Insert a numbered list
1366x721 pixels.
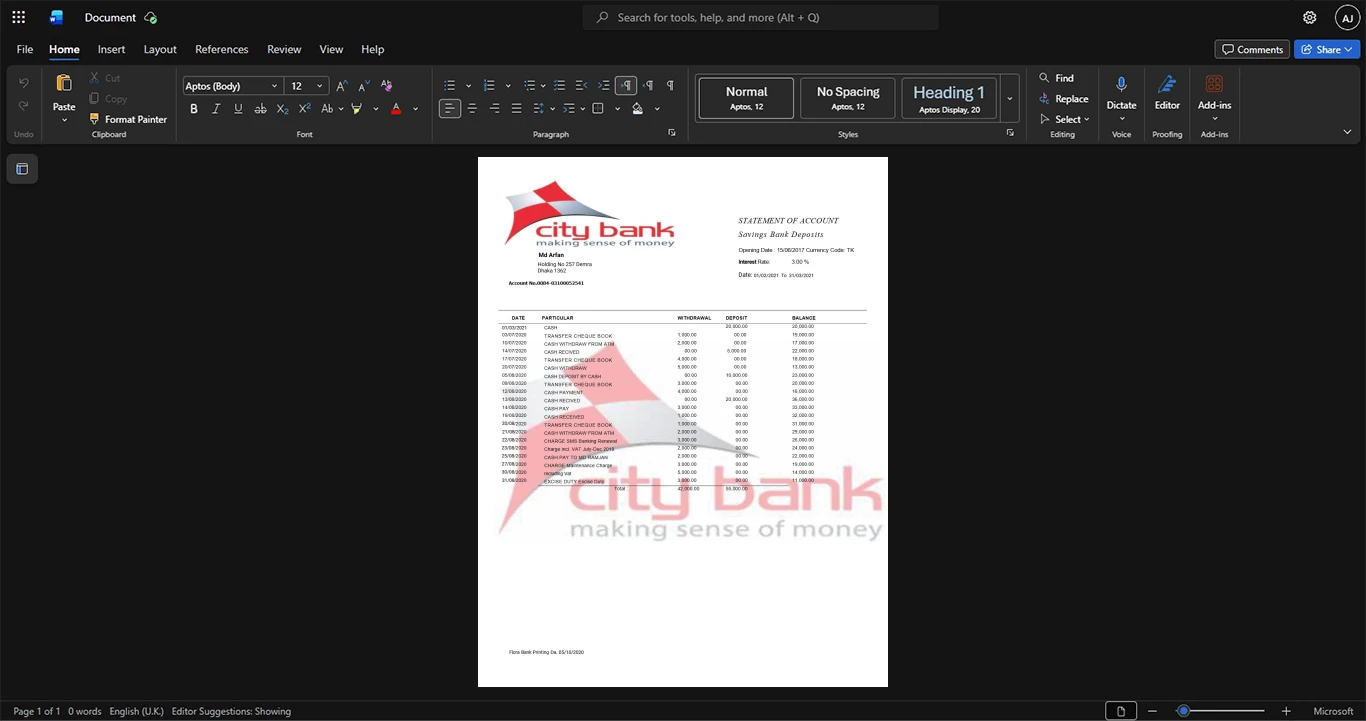(489, 86)
